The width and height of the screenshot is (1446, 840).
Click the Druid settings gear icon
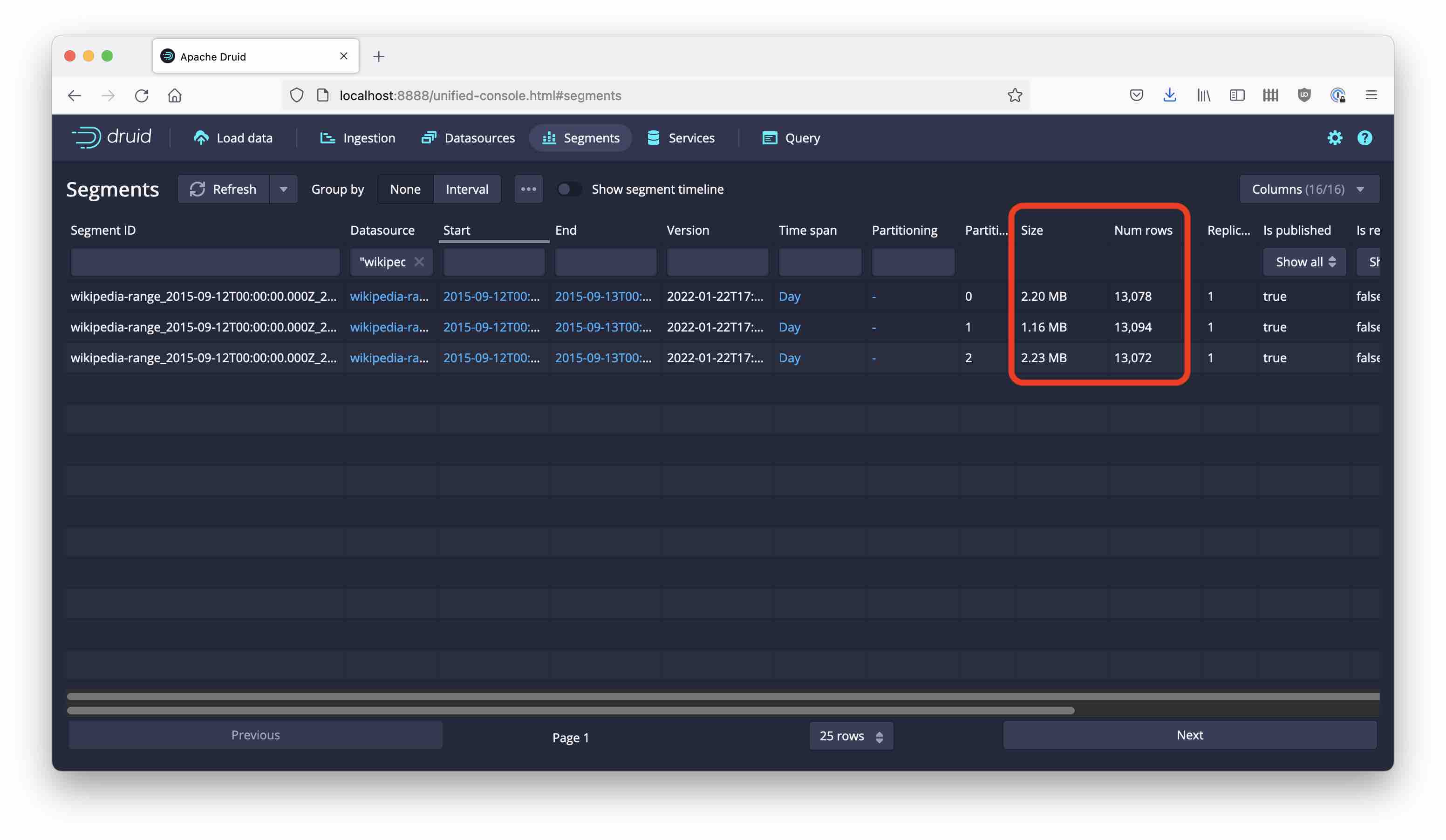pyautogui.click(x=1334, y=138)
